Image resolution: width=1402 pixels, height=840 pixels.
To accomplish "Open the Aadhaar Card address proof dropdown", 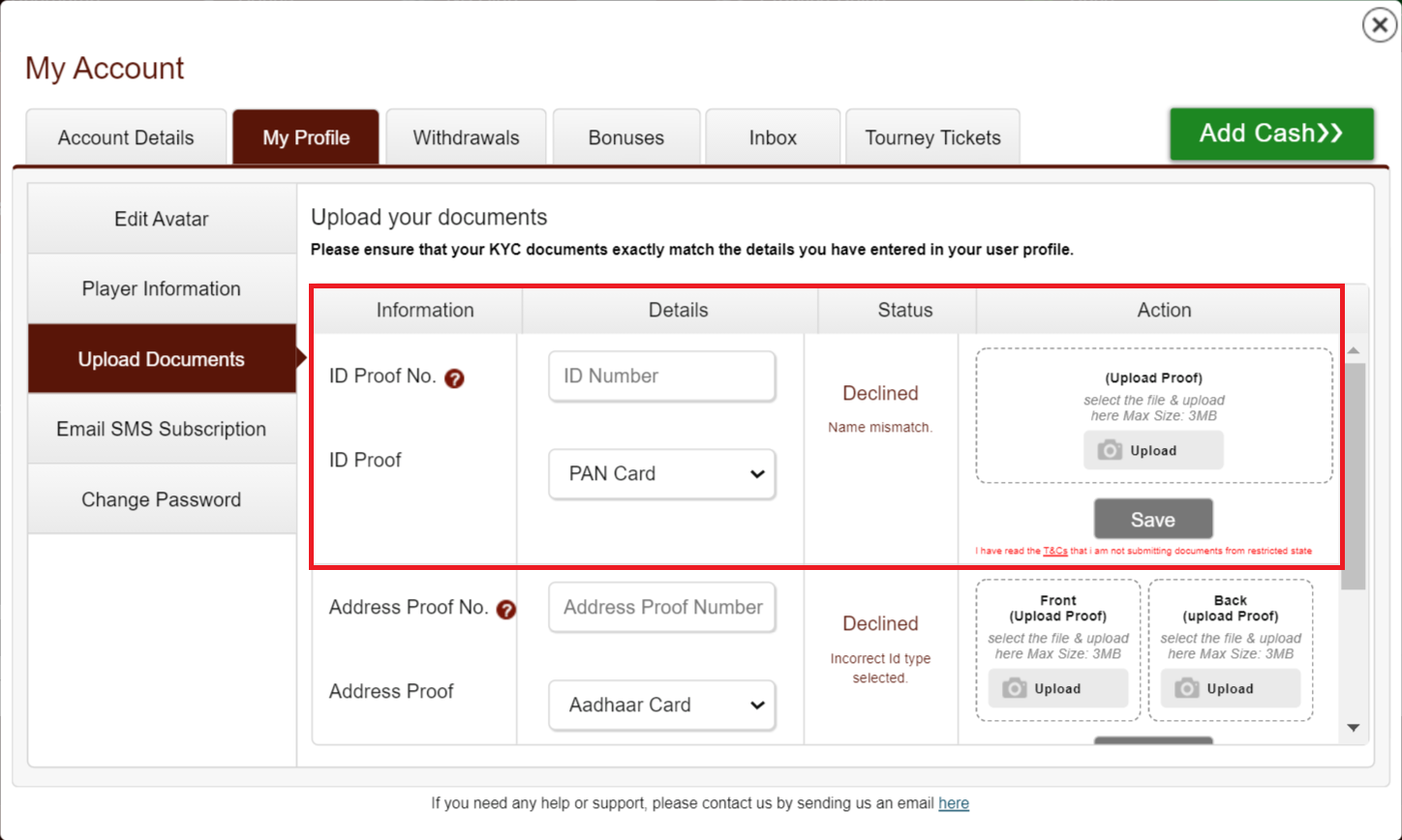I will click(661, 705).
